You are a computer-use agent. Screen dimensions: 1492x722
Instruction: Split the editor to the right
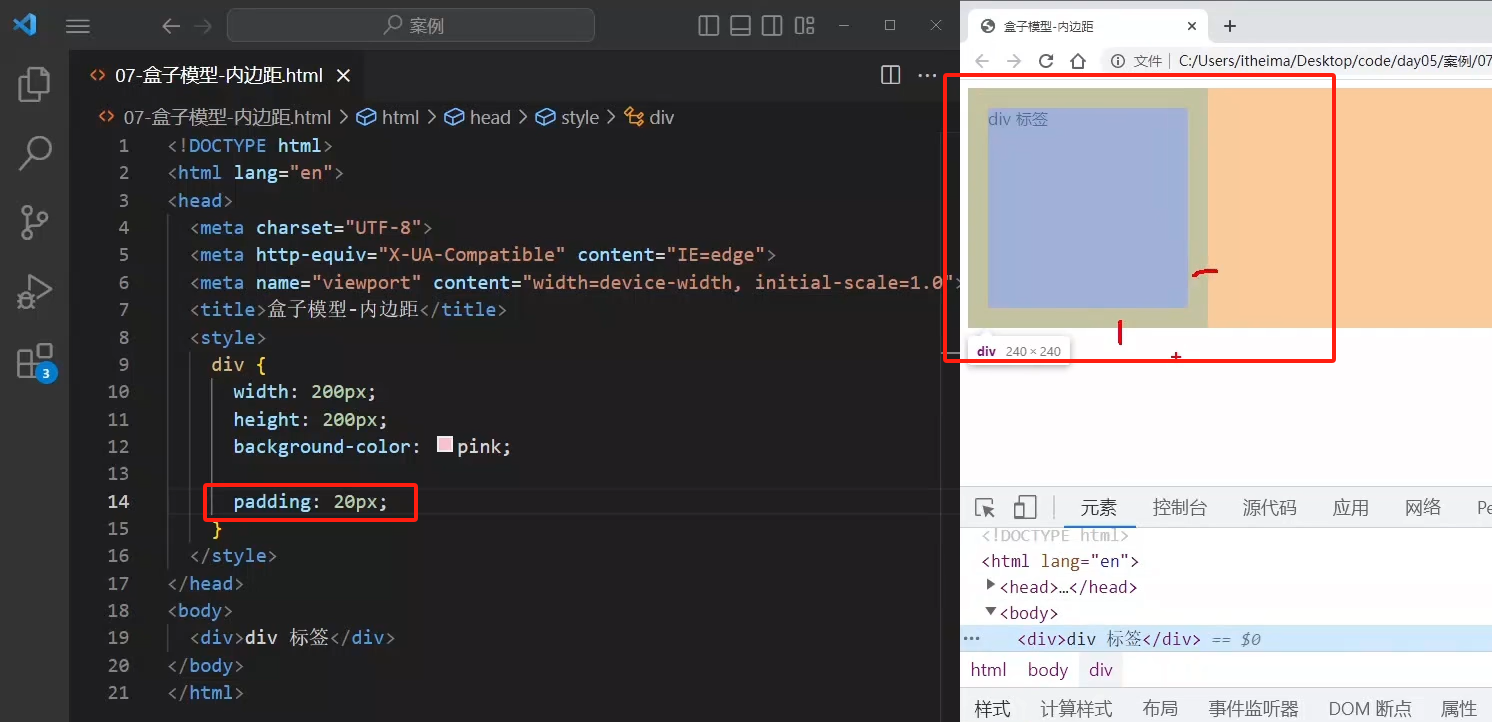(x=890, y=75)
